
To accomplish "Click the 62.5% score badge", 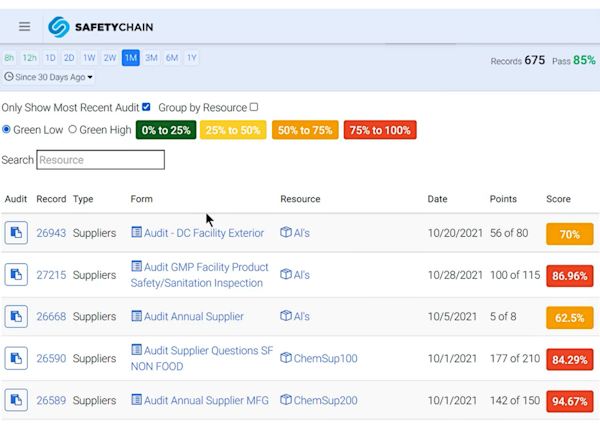I will pos(570,318).
